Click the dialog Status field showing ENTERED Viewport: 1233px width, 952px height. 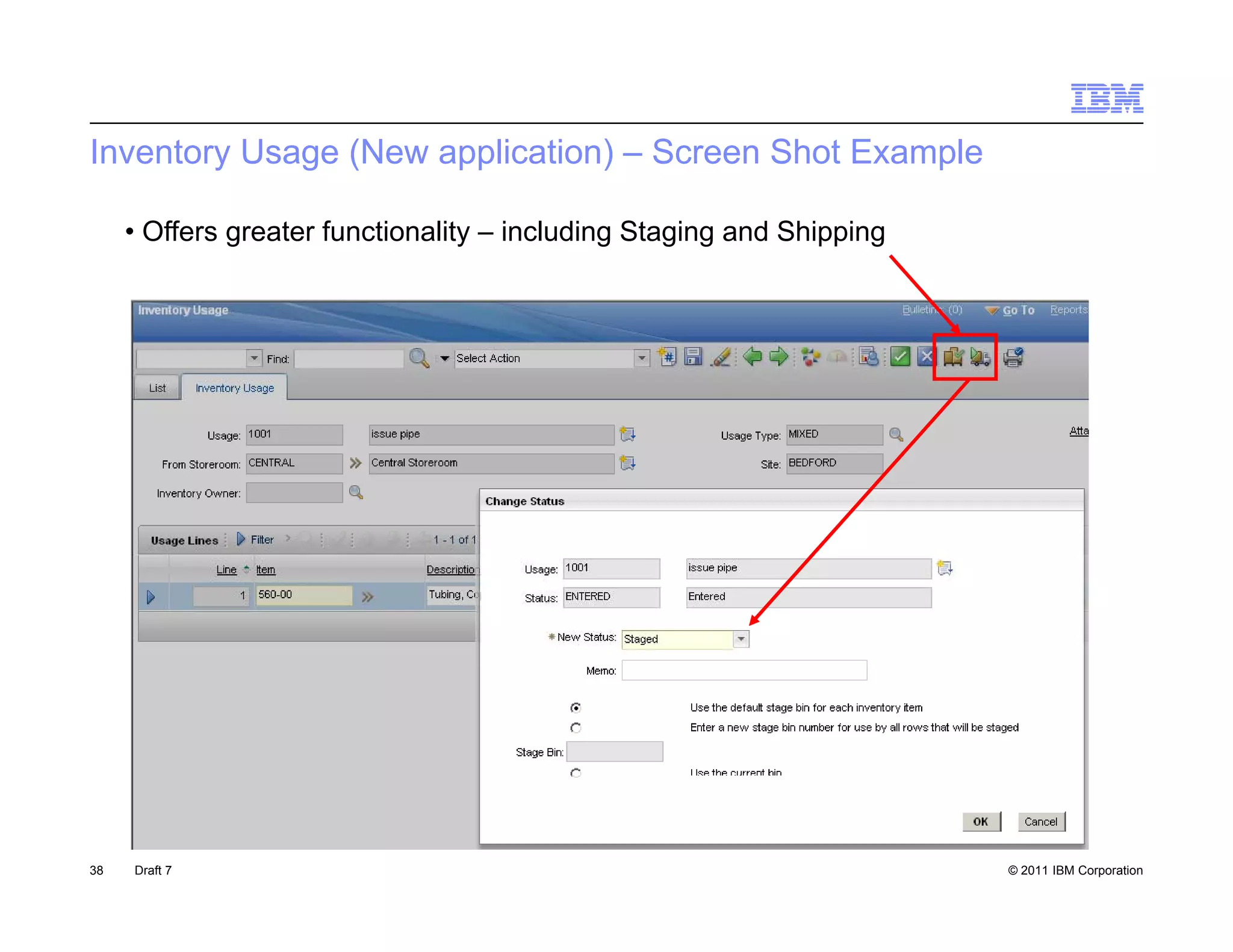[611, 597]
